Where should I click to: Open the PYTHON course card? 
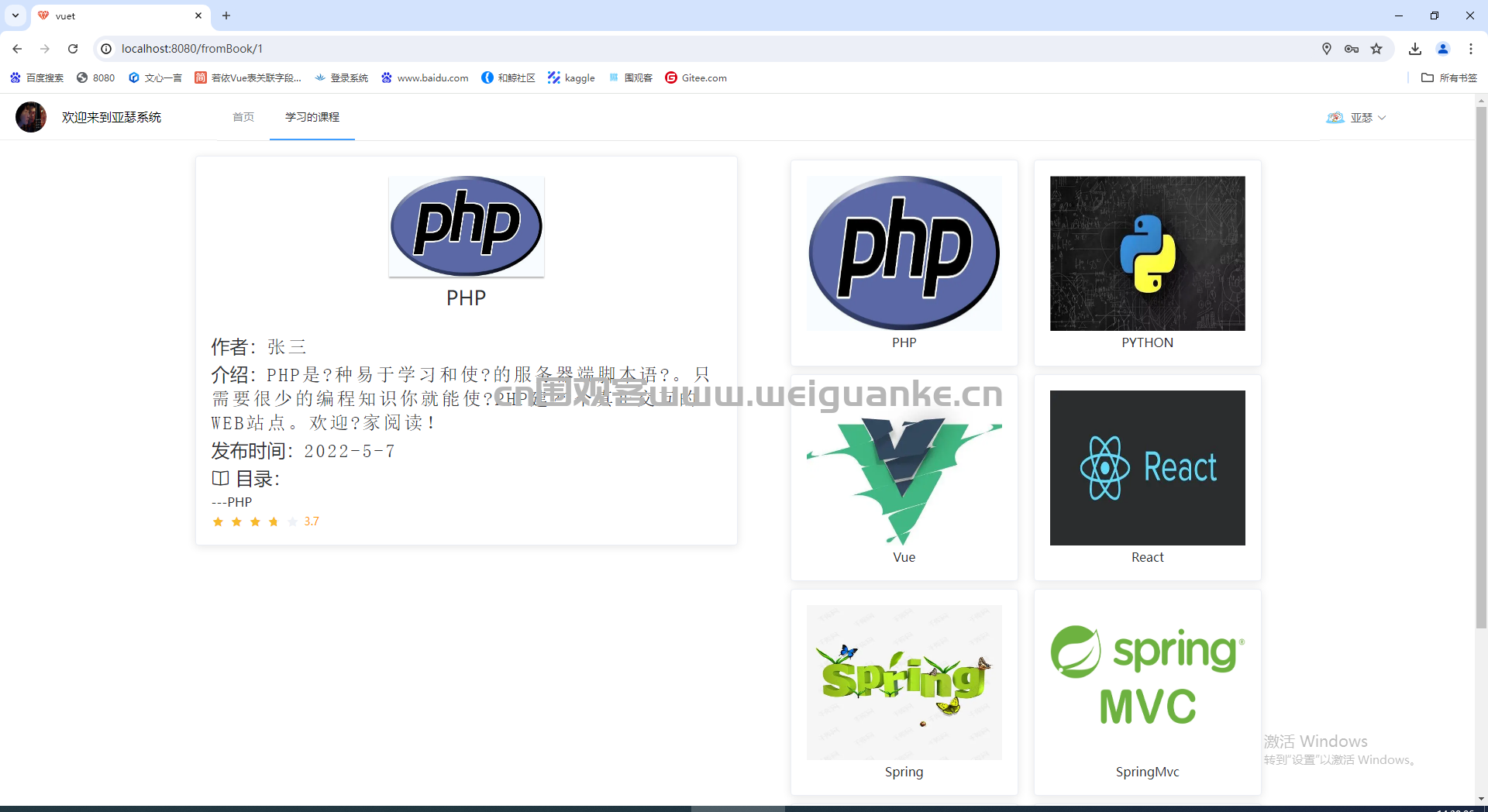(x=1148, y=263)
